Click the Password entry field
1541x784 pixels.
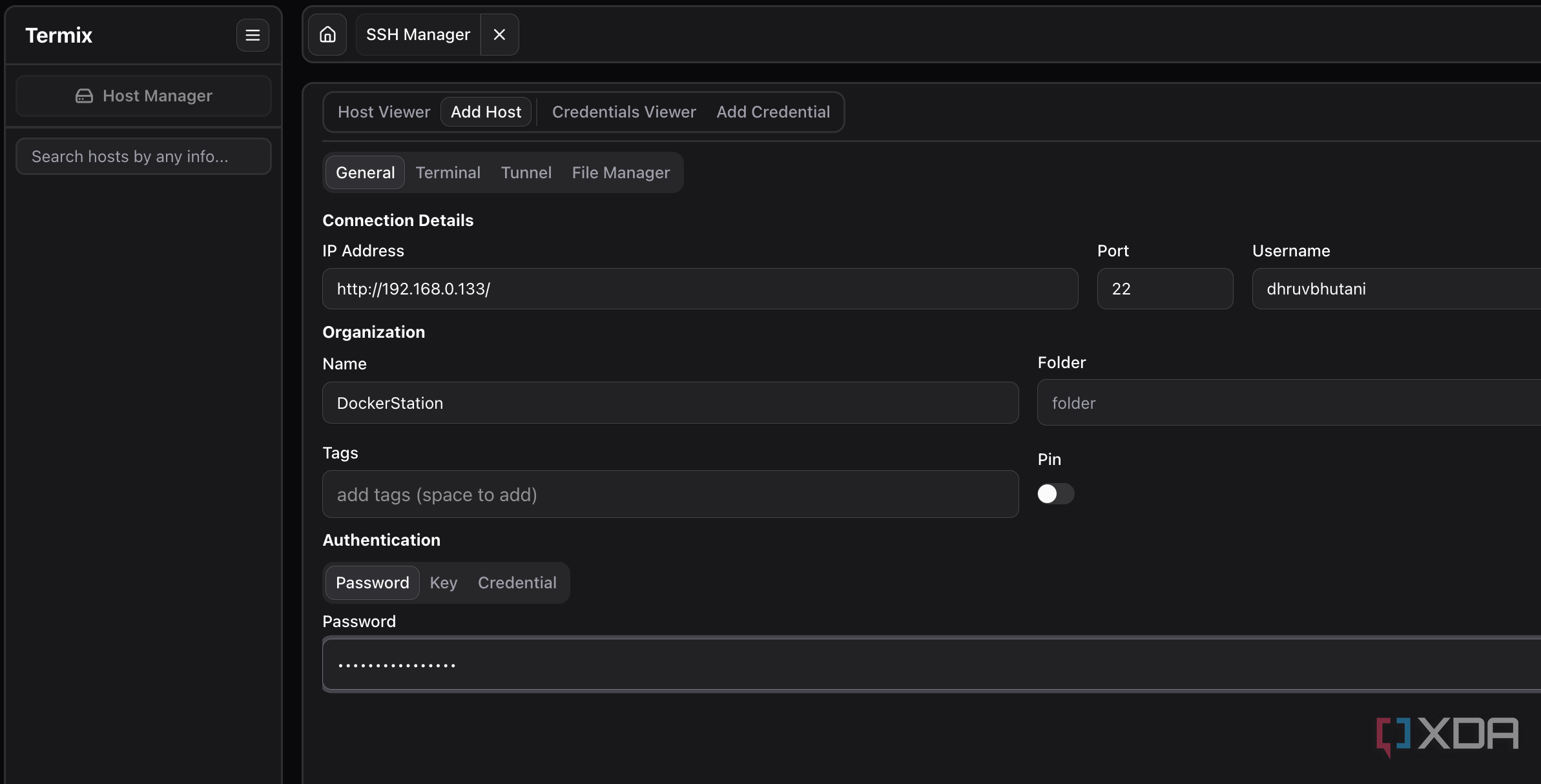click(x=931, y=665)
